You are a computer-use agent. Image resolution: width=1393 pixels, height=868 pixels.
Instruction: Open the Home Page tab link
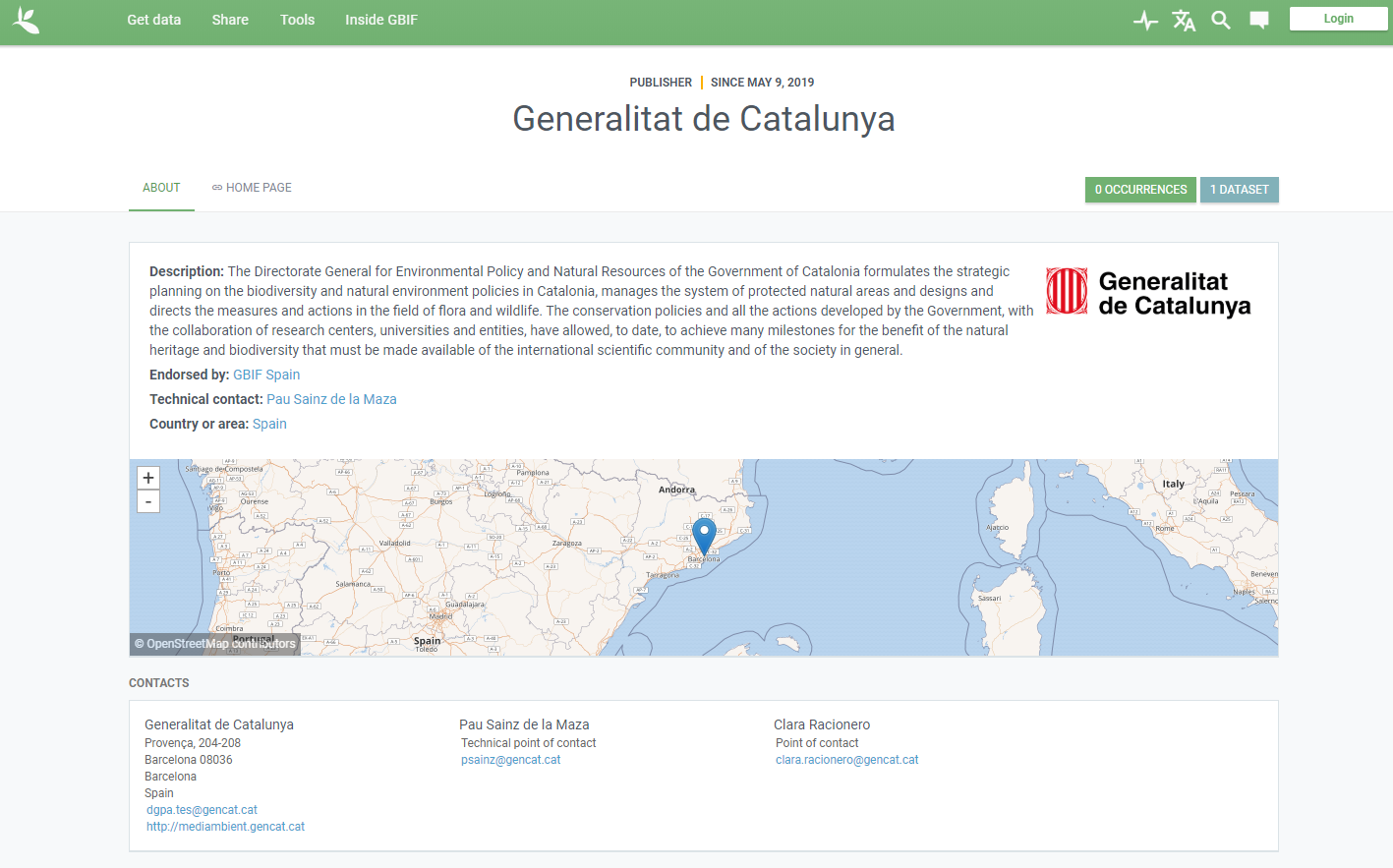click(x=253, y=188)
